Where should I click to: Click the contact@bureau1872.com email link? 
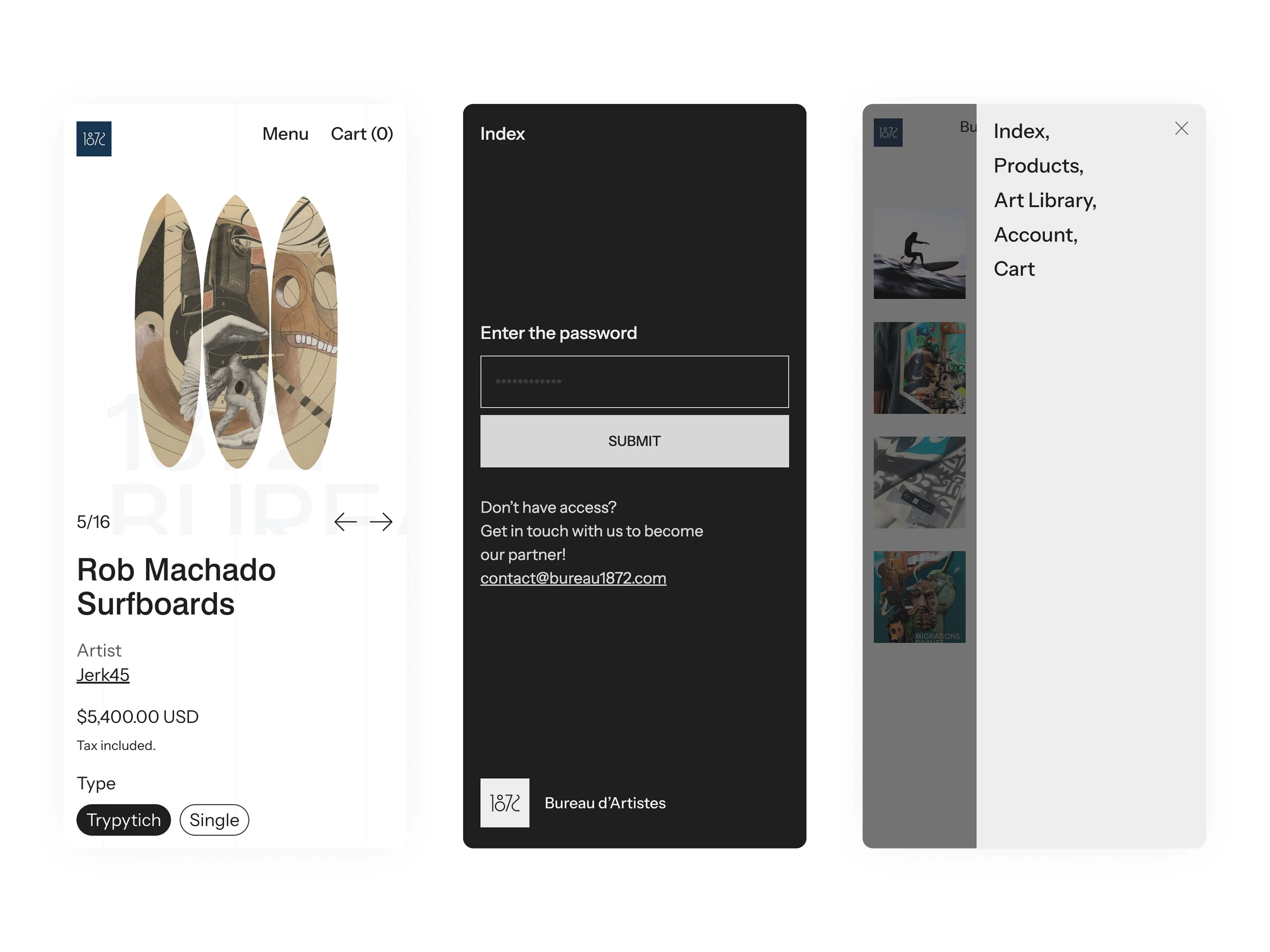coord(573,578)
